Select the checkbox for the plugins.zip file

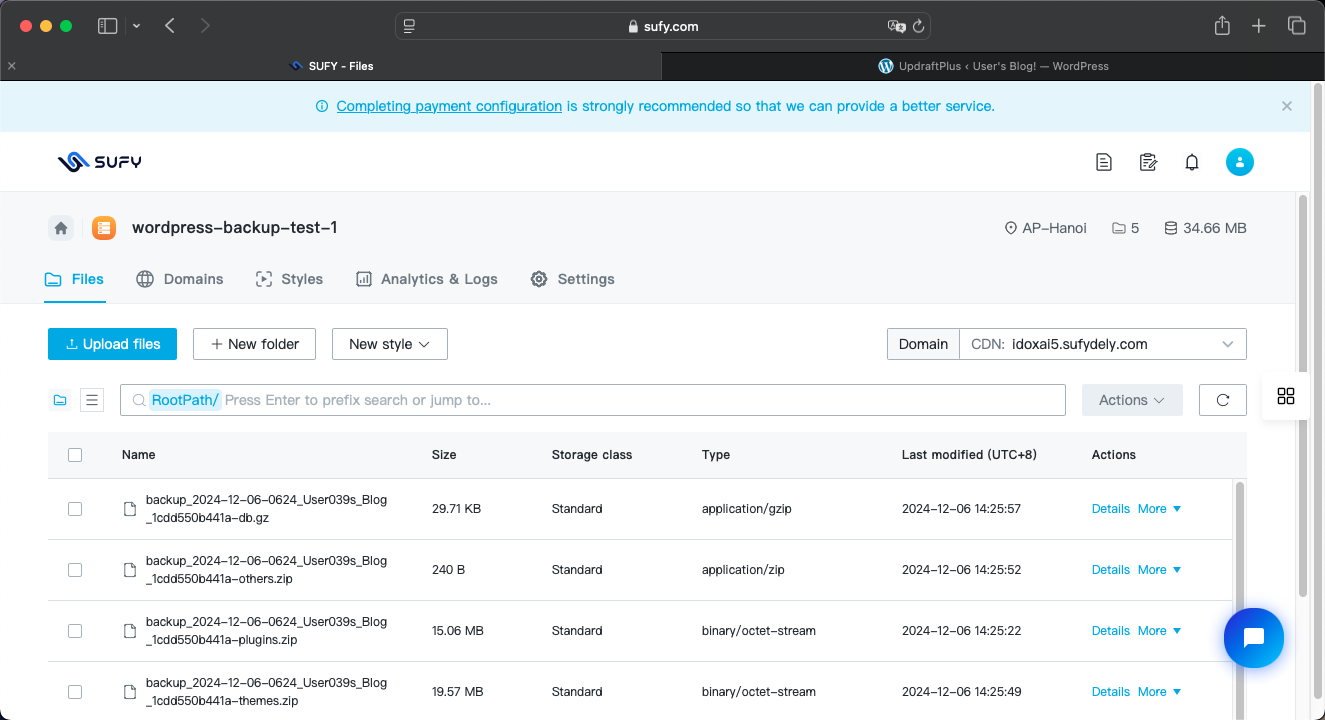click(x=75, y=631)
